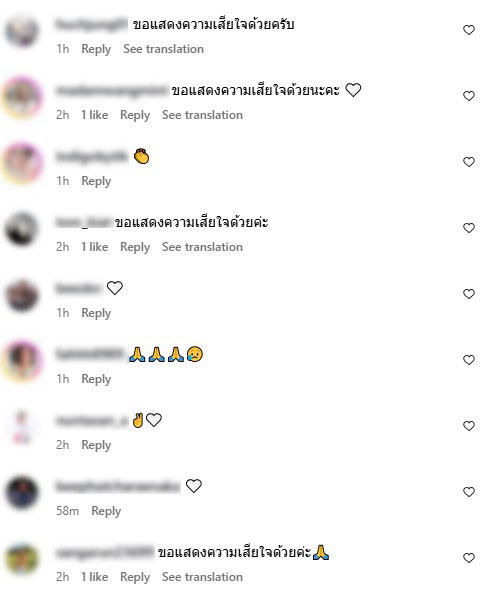This screenshot has height=594, width=489.
Task: Like the single white heart comment posted 1h ago
Action: [469, 294]
